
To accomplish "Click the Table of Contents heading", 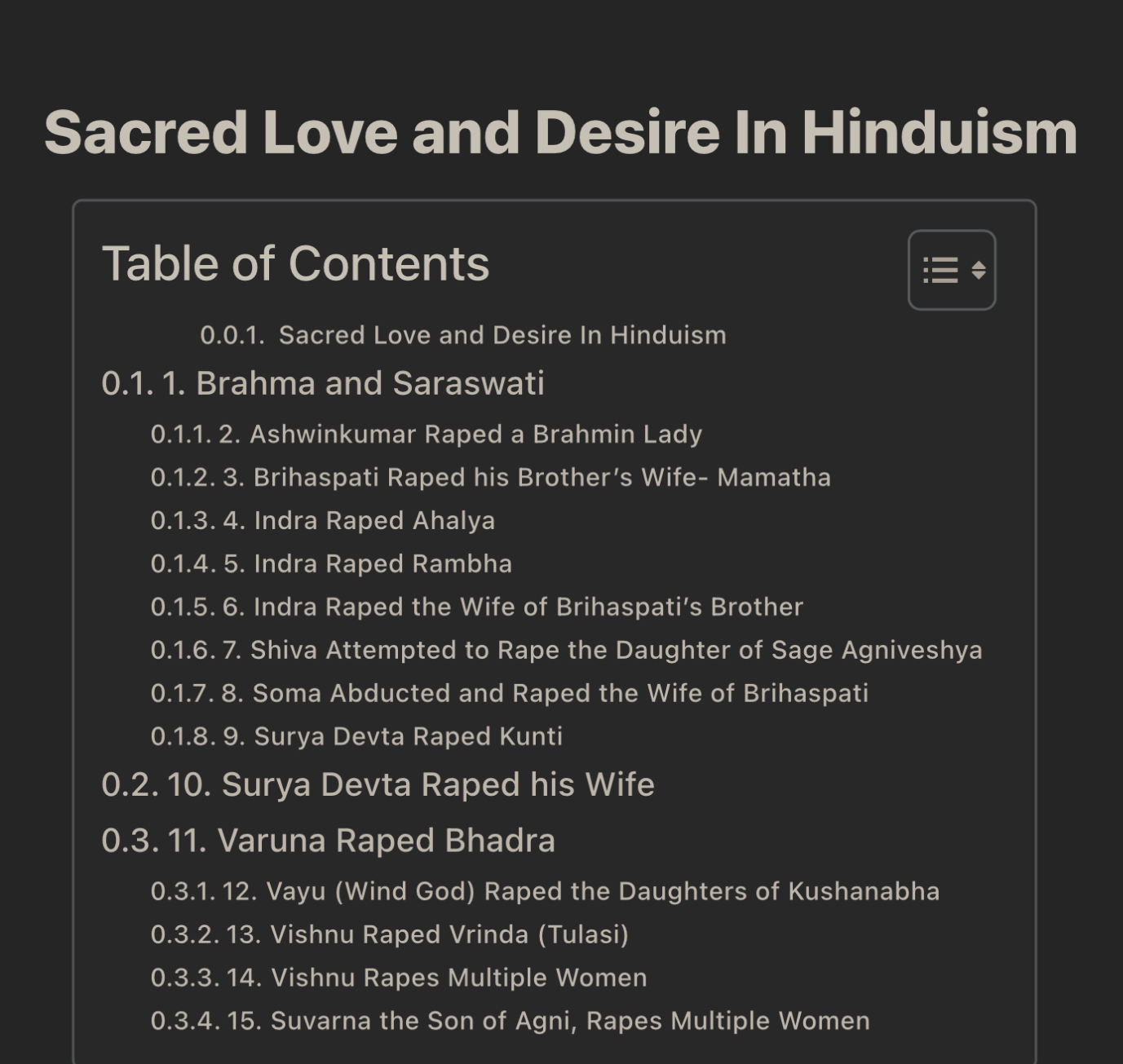I will 295,264.
